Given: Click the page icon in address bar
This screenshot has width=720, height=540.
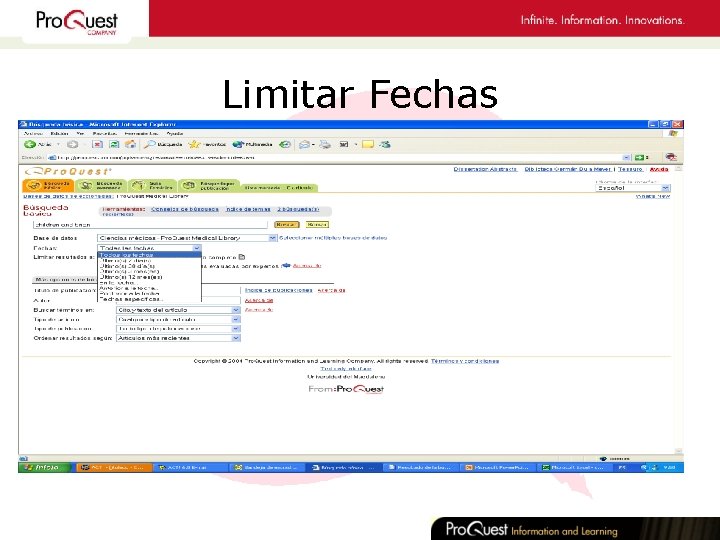Looking at the screenshot, I should coord(52,158).
